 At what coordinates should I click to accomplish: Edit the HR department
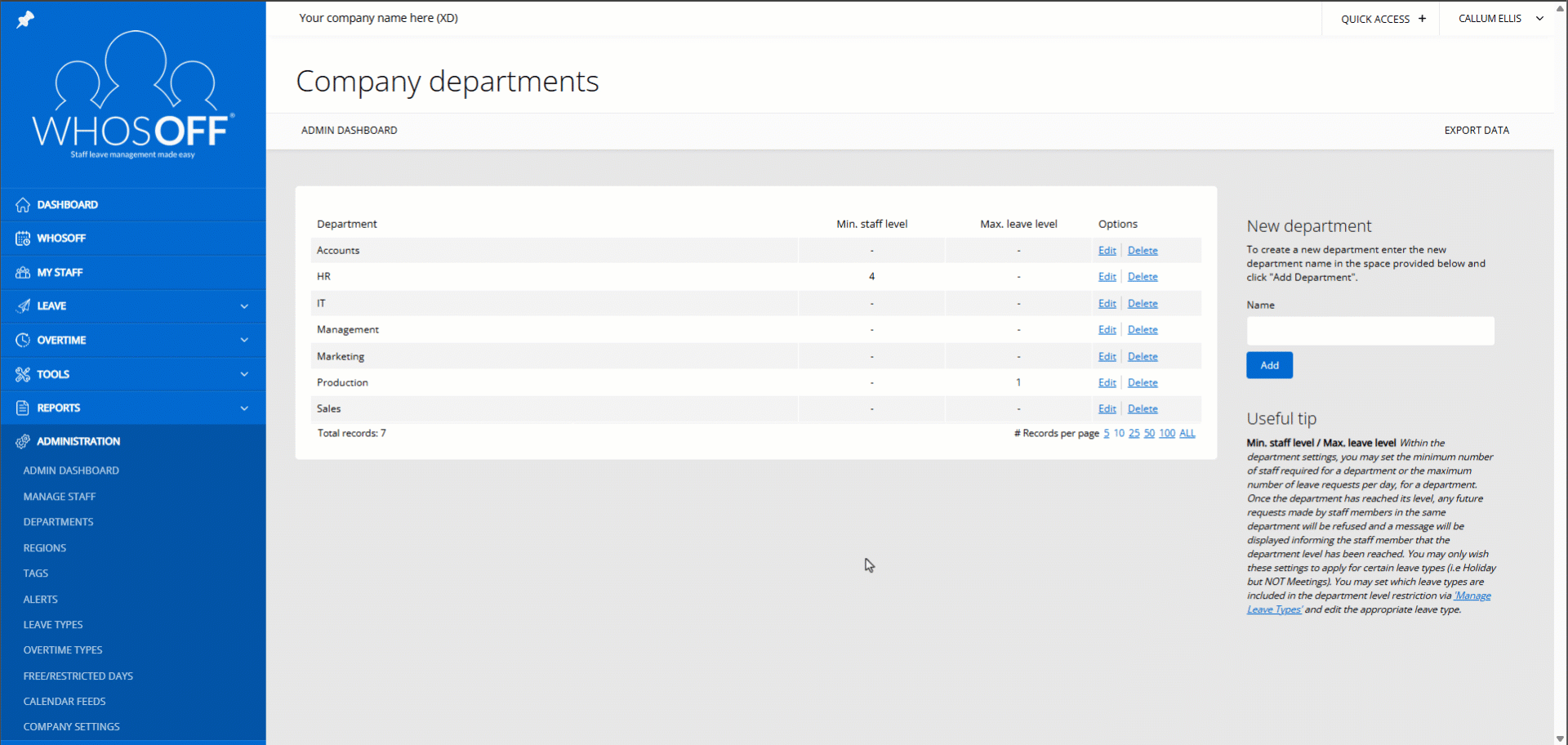1107,277
